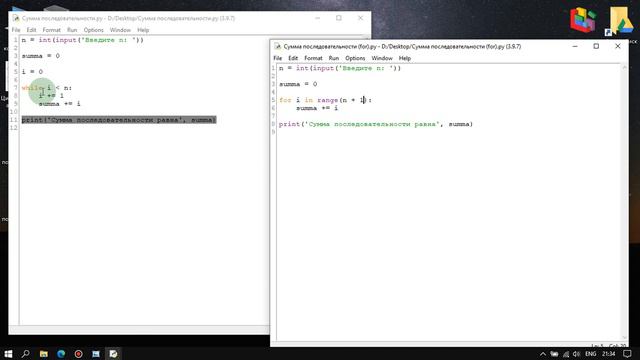This screenshot has width=640, height=360.
Task: Select the active IDLE Python taskbar icon
Action: tap(113, 353)
